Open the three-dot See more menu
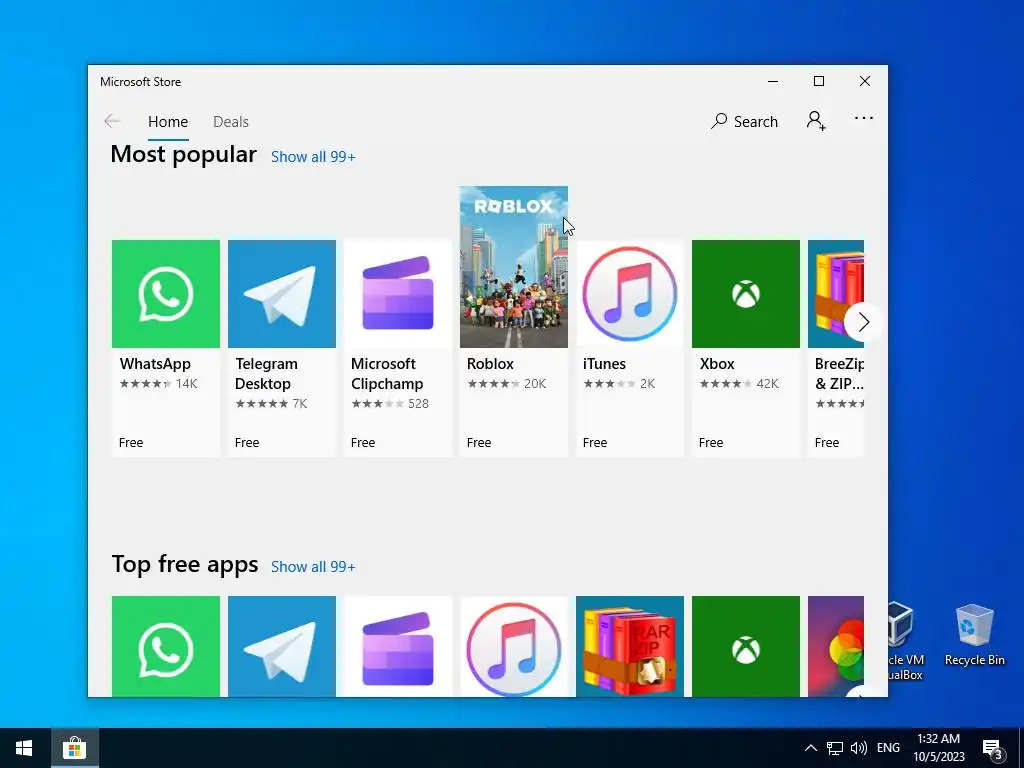1024x768 pixels. tap(863, 118)
